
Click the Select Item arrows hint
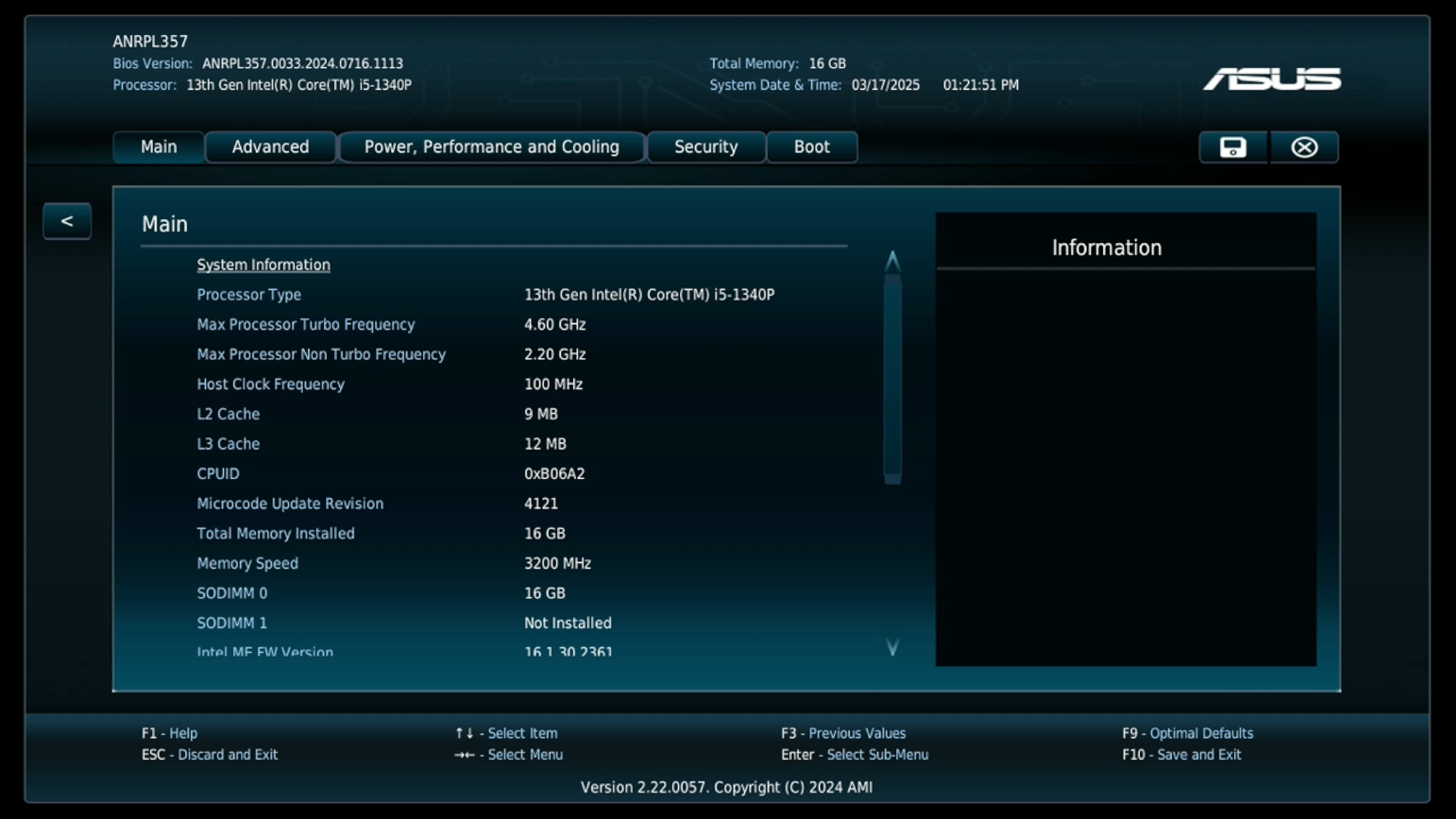pyautogui.click(x=506, y=734)
